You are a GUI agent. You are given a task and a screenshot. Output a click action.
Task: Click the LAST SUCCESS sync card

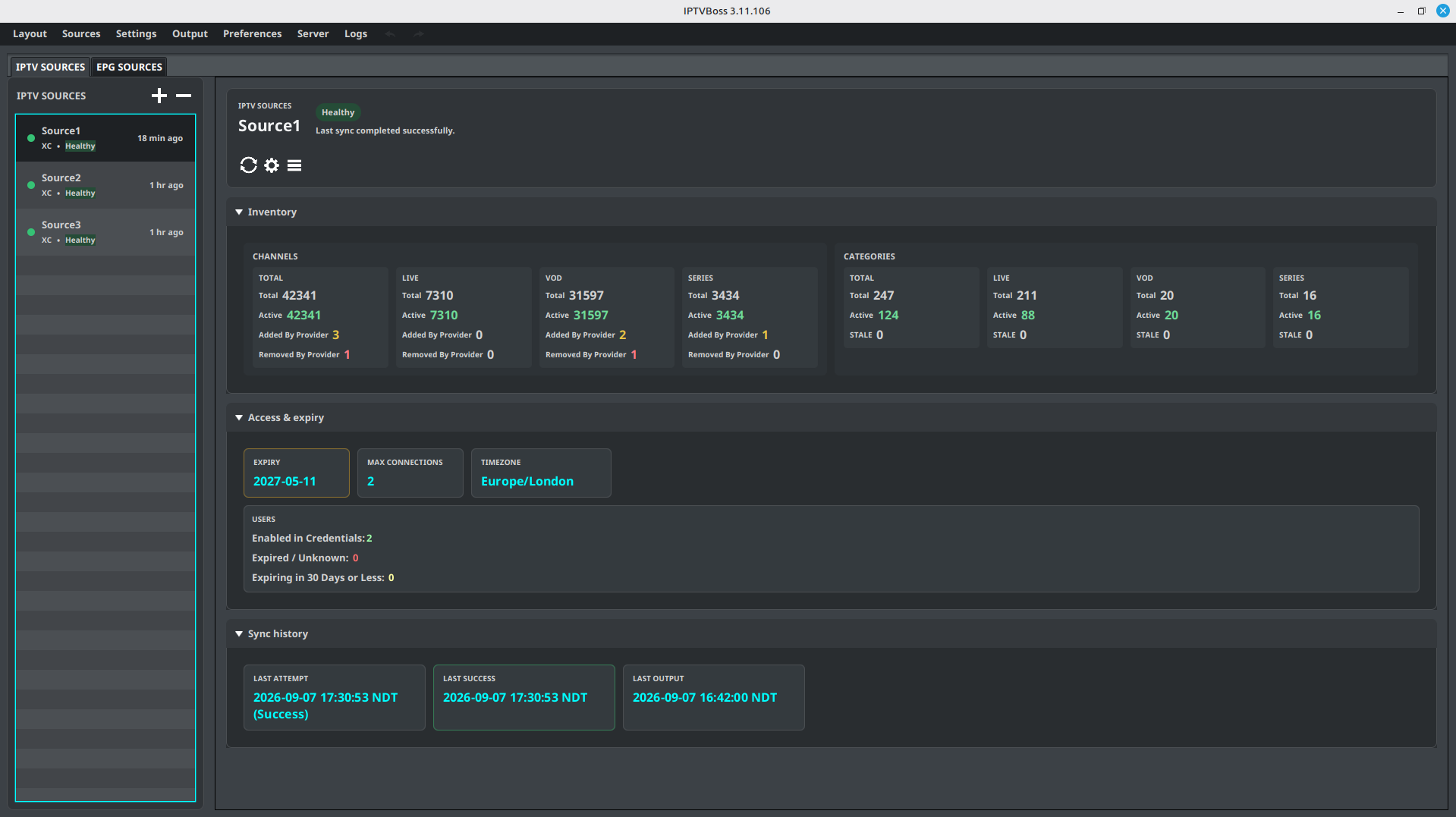coord(524,697)
